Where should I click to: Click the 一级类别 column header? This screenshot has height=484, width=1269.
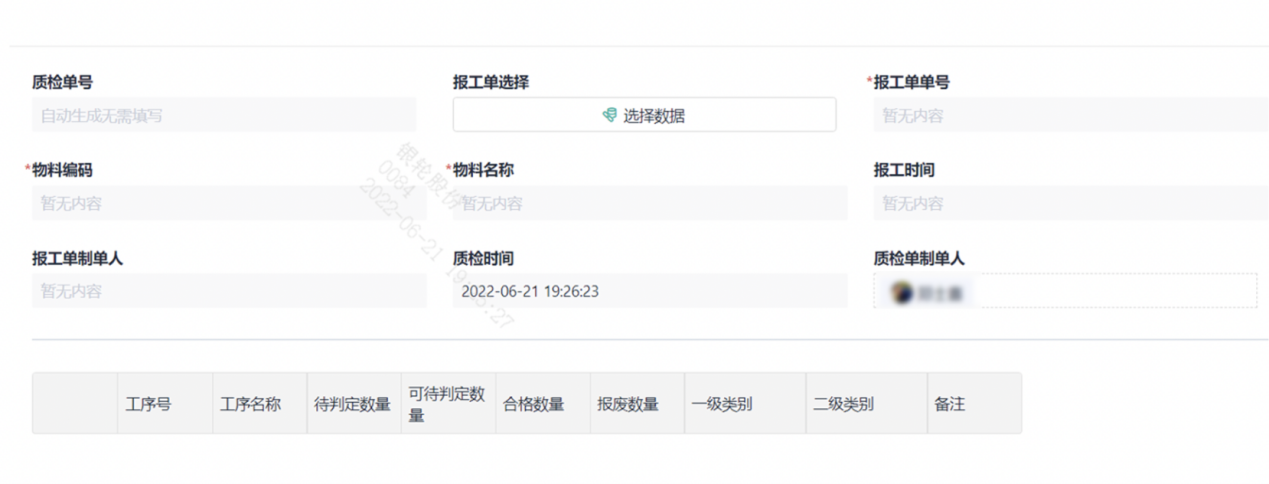tap(722, 404)
